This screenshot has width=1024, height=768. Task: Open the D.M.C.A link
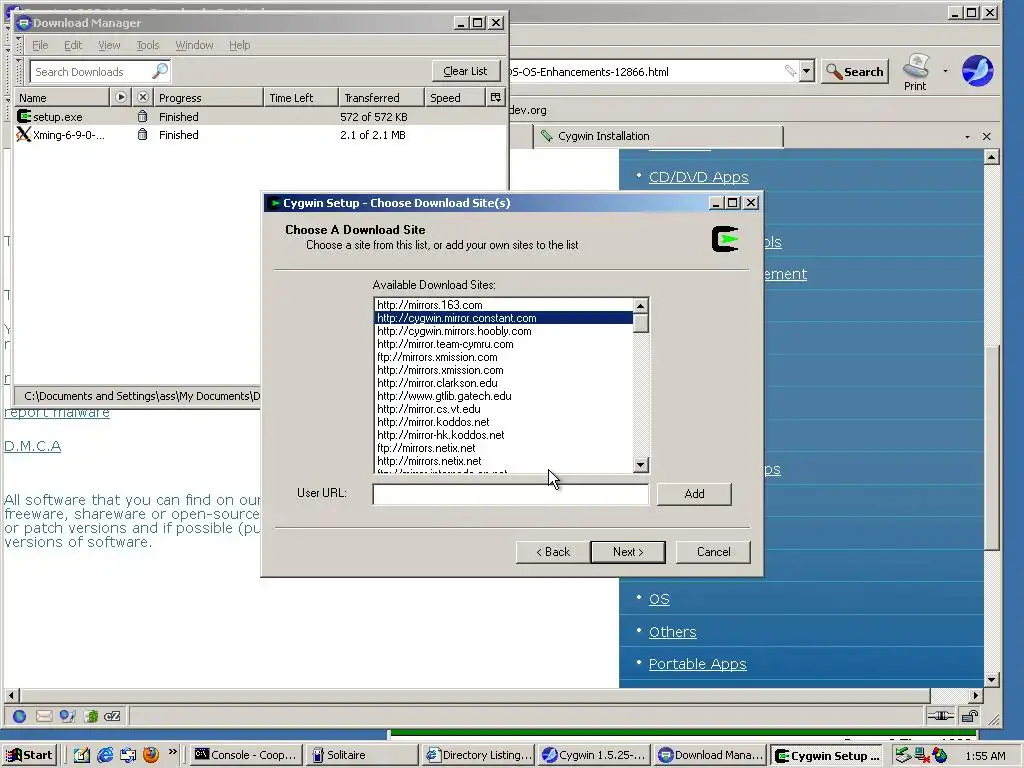[33, 446]
